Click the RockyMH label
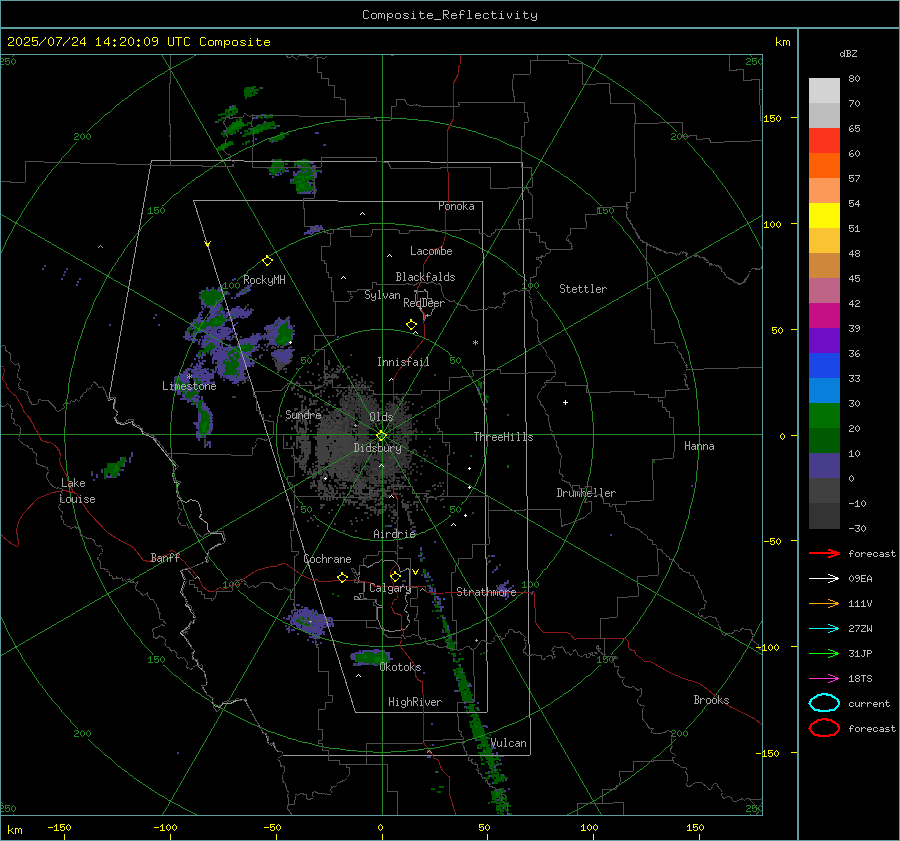 pyautogui.click(x=264, y=280)
